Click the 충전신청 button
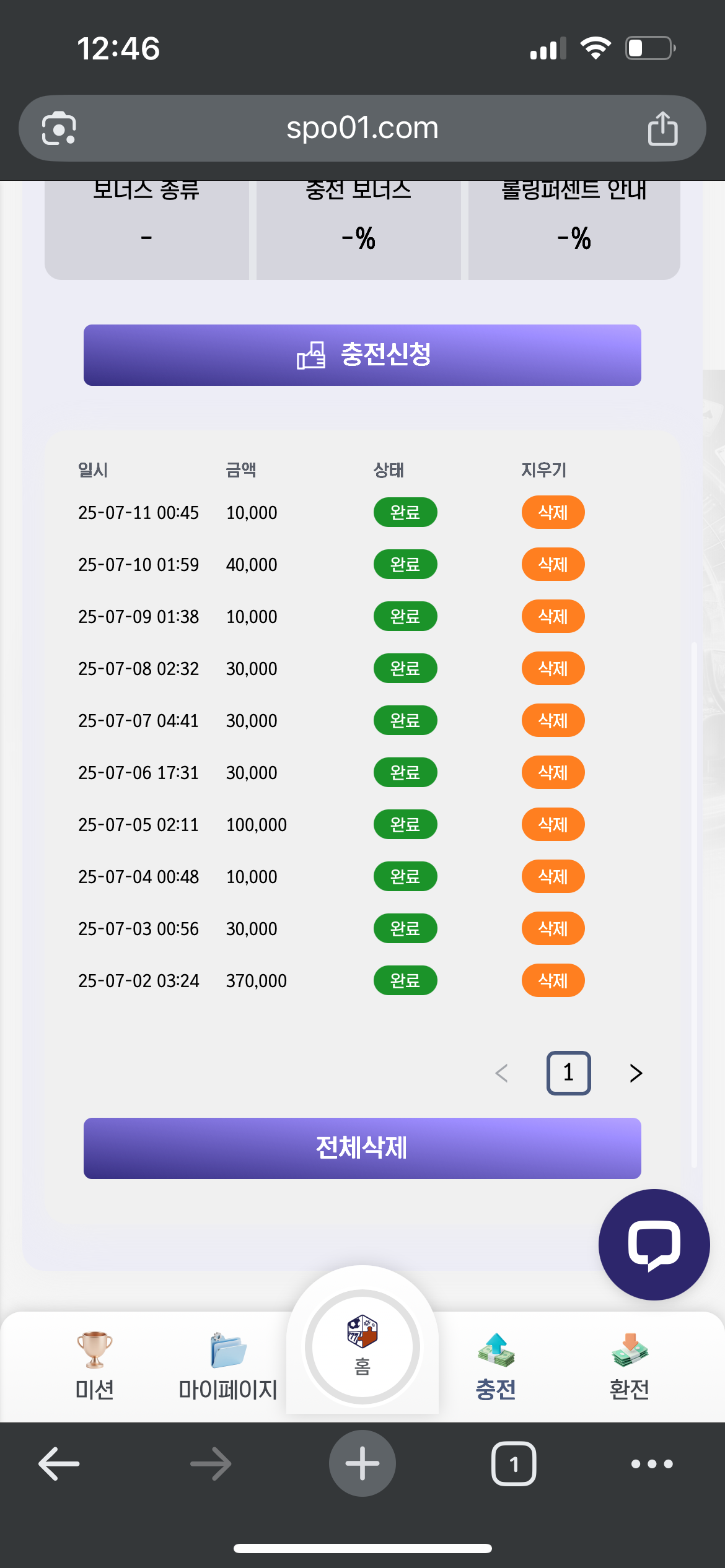 pos(362,355)
